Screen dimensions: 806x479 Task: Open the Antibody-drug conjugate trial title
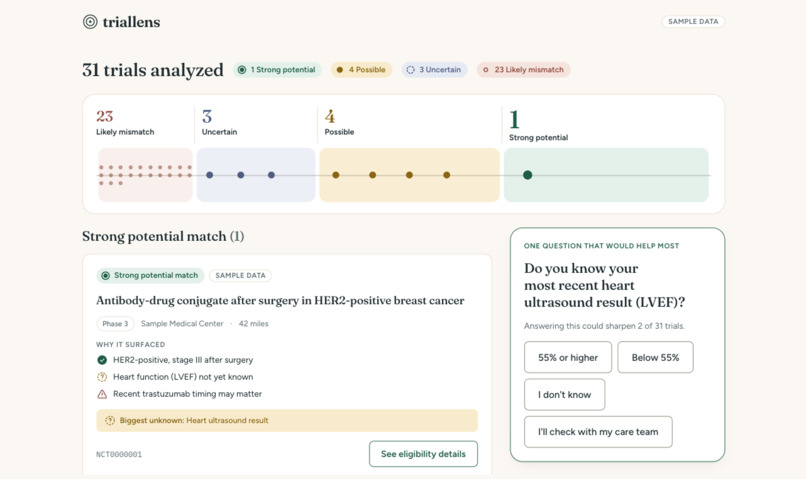click(280, 301)
